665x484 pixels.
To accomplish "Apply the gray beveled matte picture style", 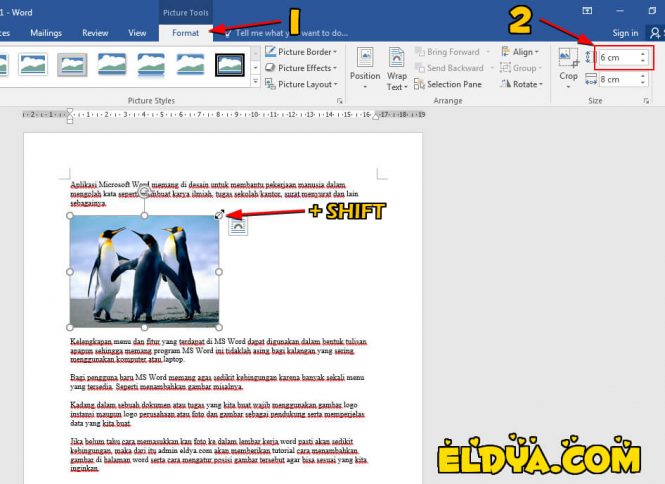I will point(73,64).
